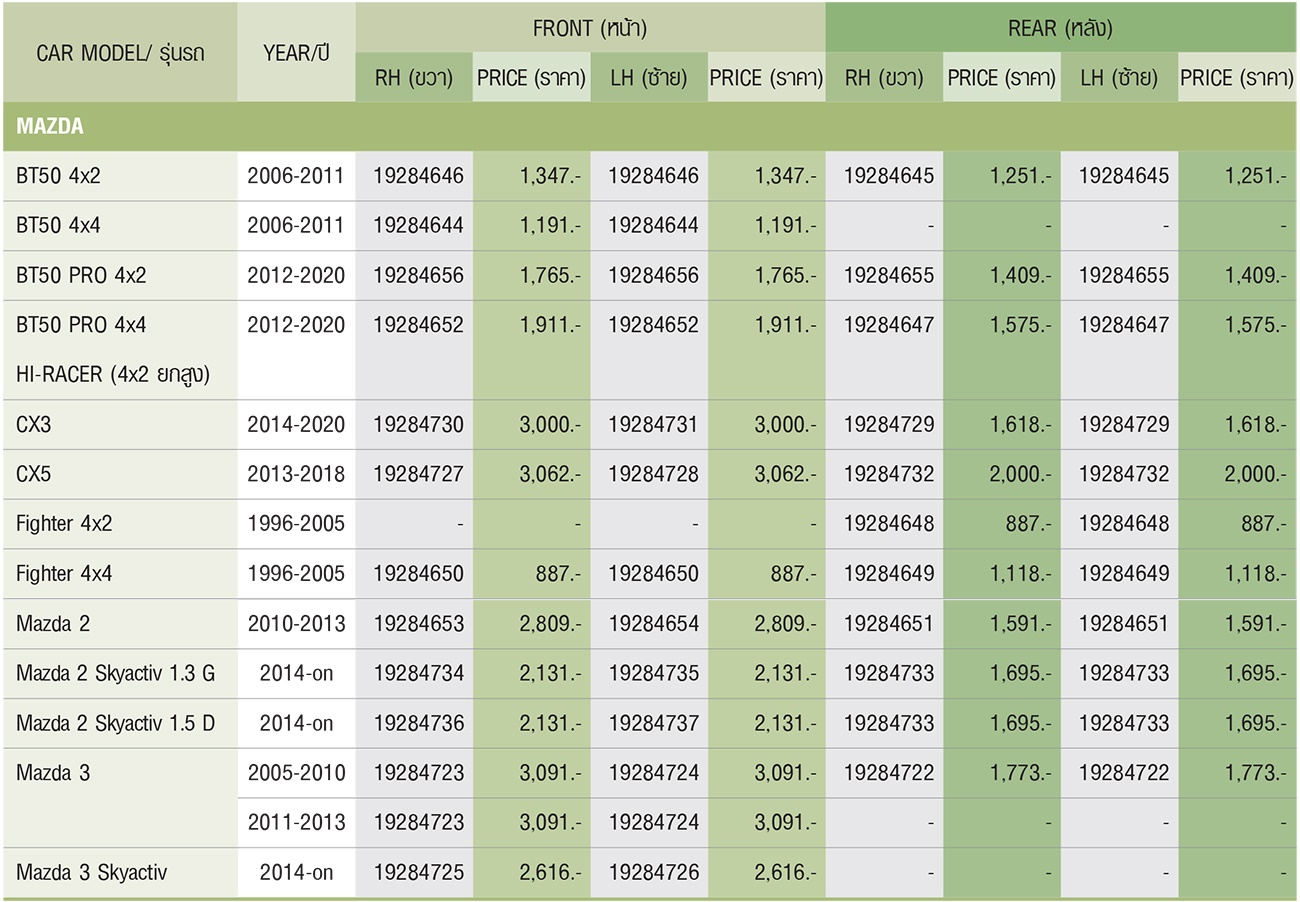The height and width of the screenshot is (902, 1300).
Task: Select front RH part number 19284725
Action: [x=419, y=873]
